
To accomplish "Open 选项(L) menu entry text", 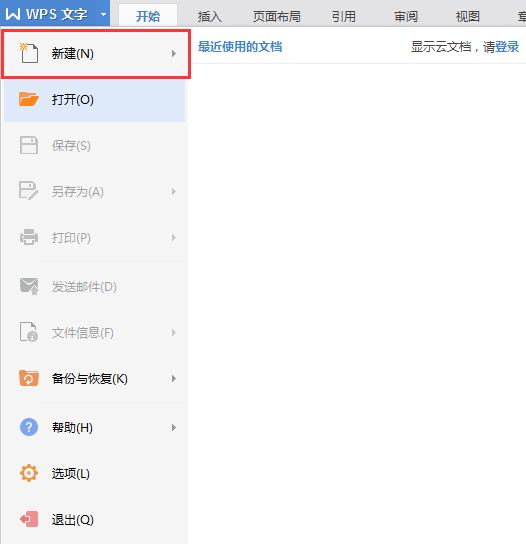I will point(71,474).
